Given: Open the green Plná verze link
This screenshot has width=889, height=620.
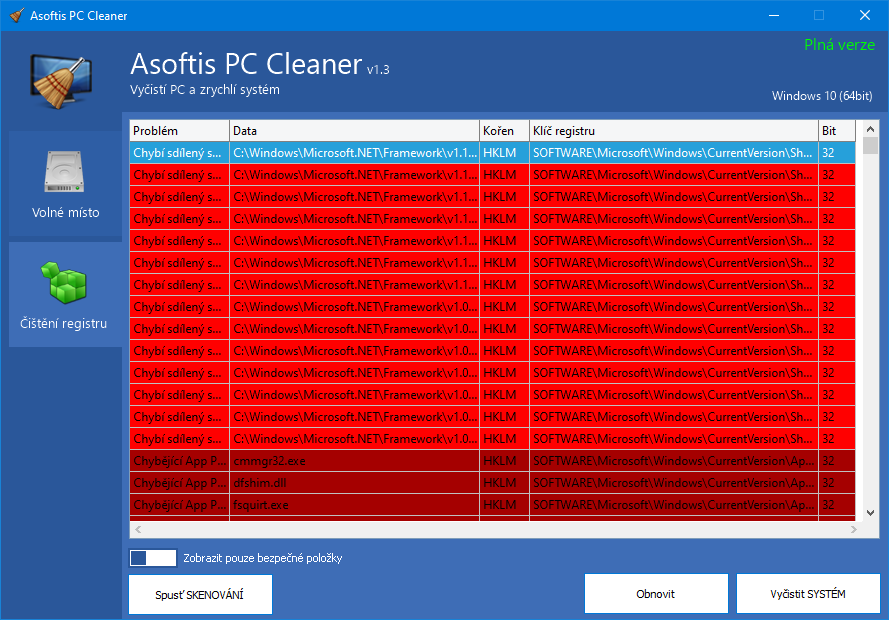Looking at the screenshot, I should click(x=839, y=45).
